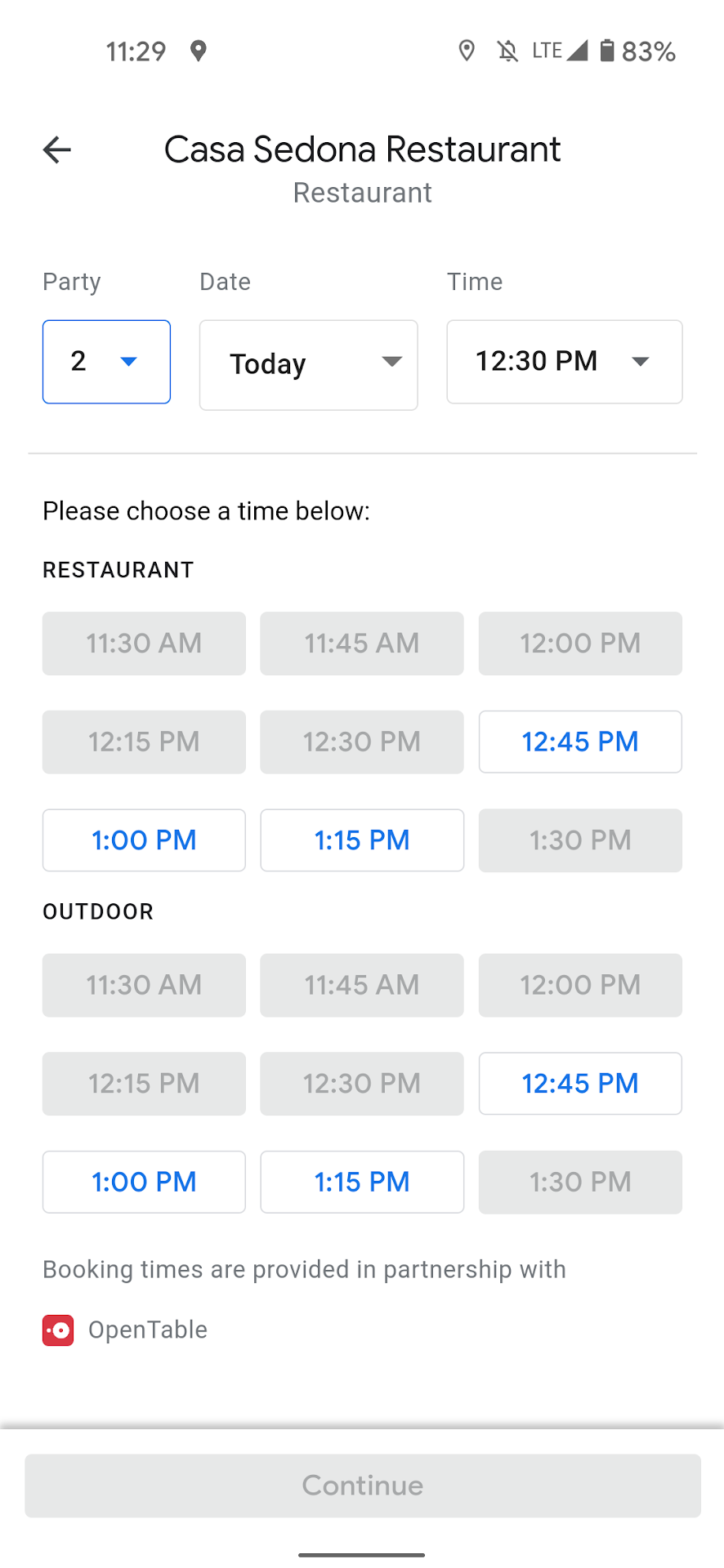Tap the OpenTable partner link text
This screenshot has width=724, height=1568.
click(148, 1330)
